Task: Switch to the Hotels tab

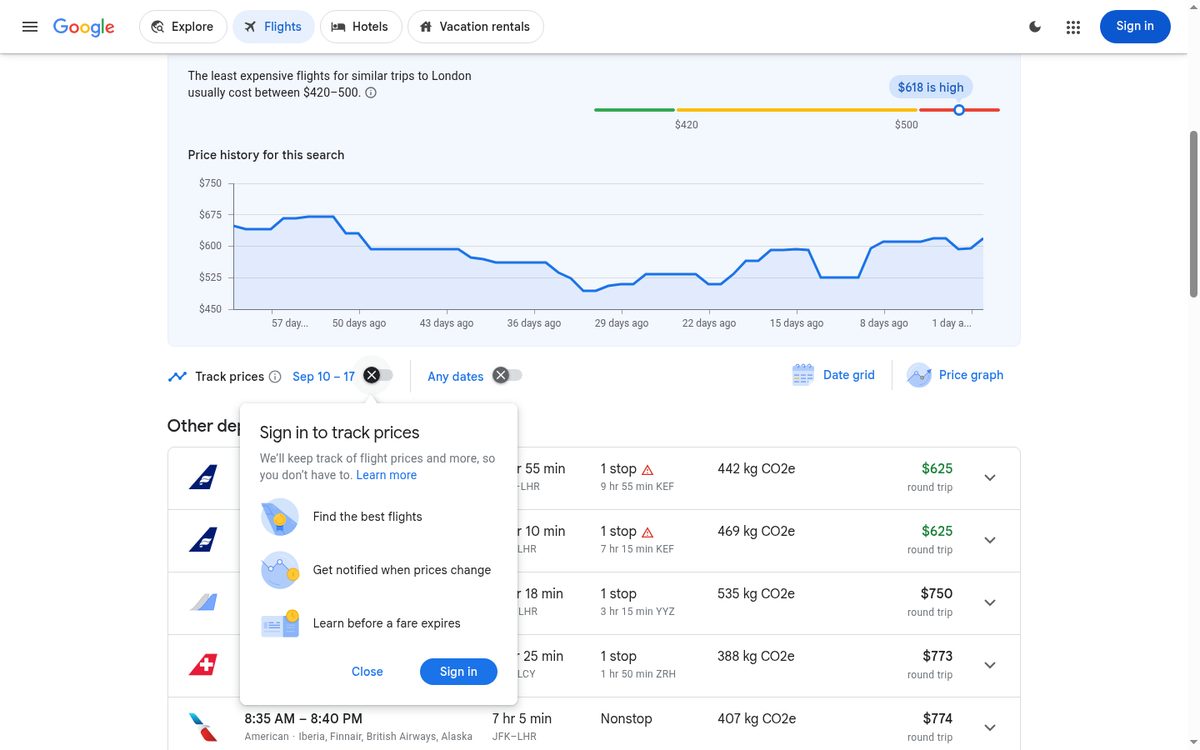Action: pyautogui.click(x=360, y=27)
